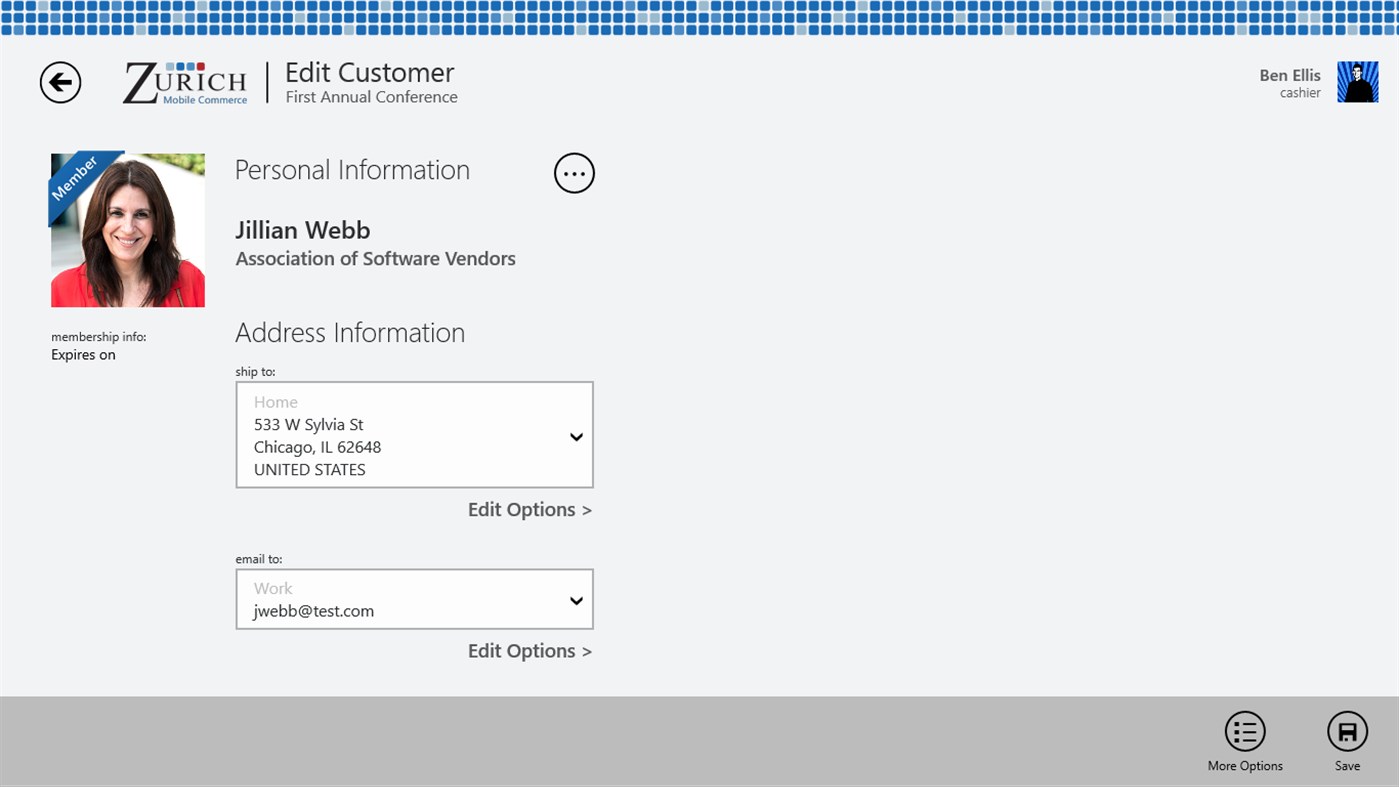Image resolution: width=1399 pixels, height=787 pixels.
Task: Open Ben Ellis user avatar
Action: pos(1357,82)
